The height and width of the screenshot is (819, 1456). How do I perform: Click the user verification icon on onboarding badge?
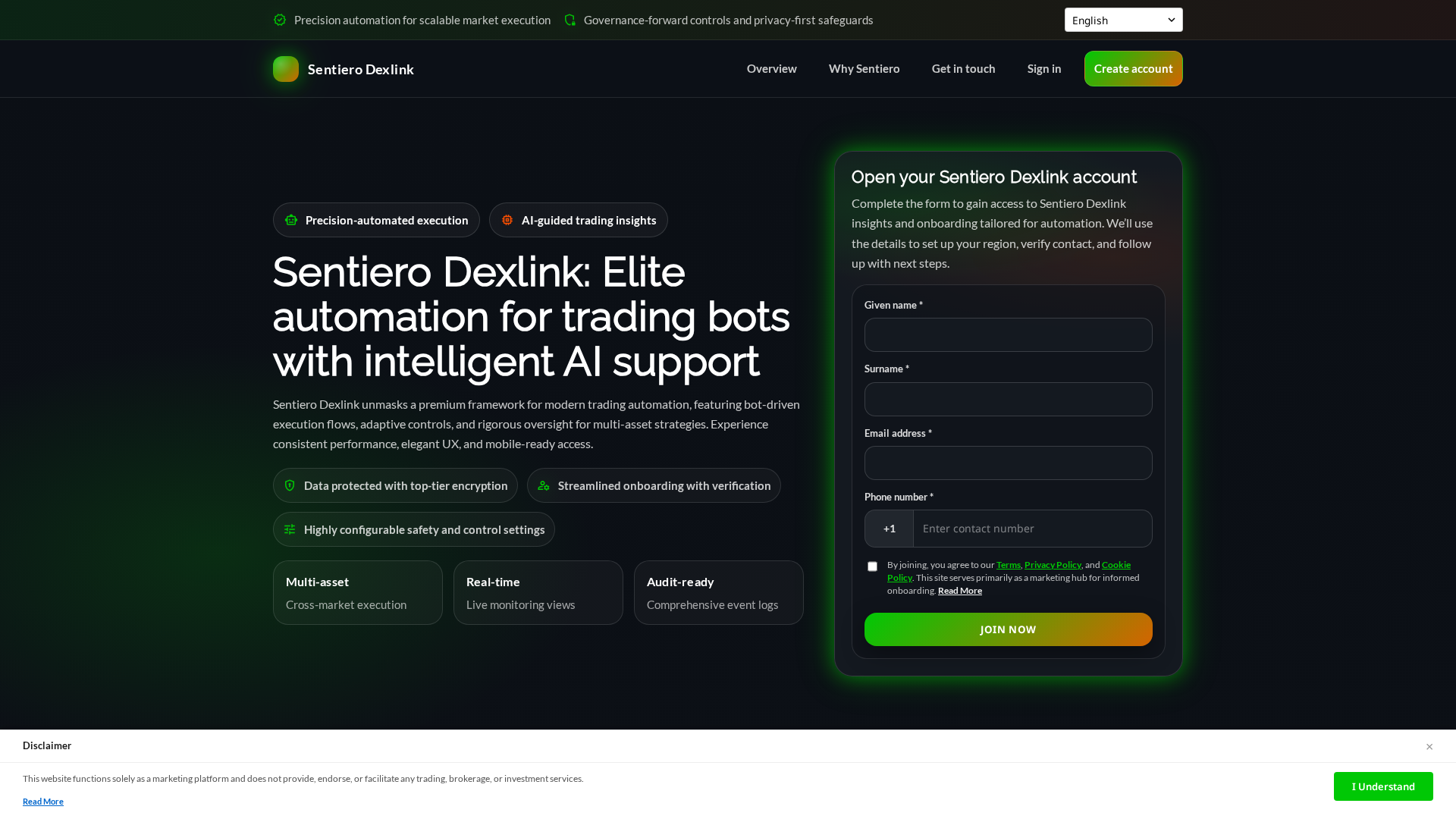coord(543,485)
